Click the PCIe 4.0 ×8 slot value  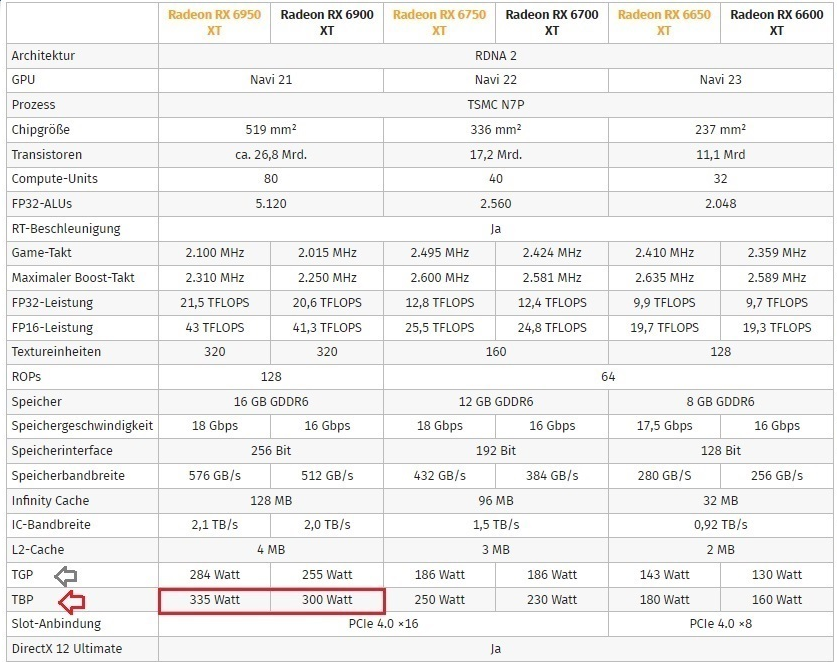tap(721, 624)
